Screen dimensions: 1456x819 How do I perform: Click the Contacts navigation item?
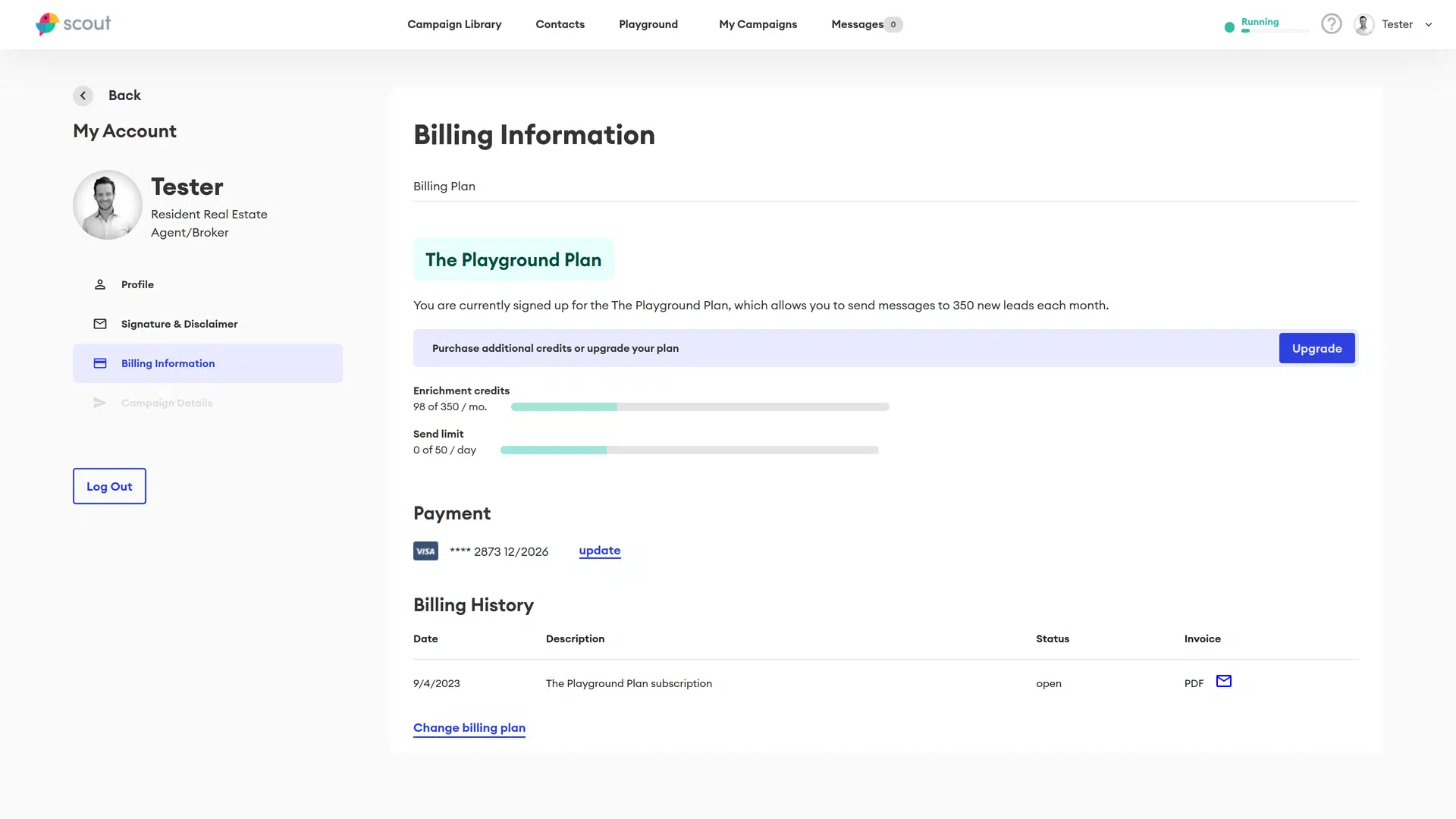(x=560, y=24)
